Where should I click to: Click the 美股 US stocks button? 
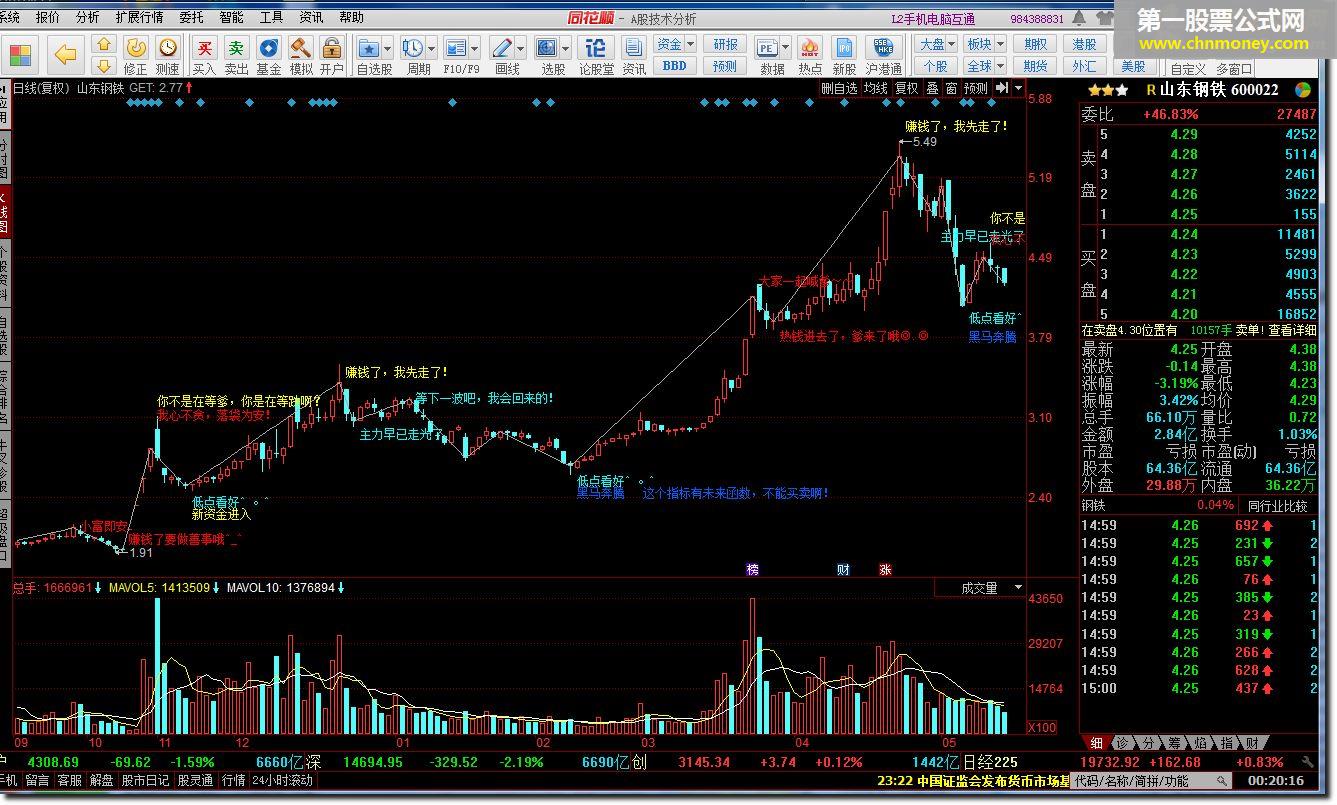click(x=1133, y=66)
